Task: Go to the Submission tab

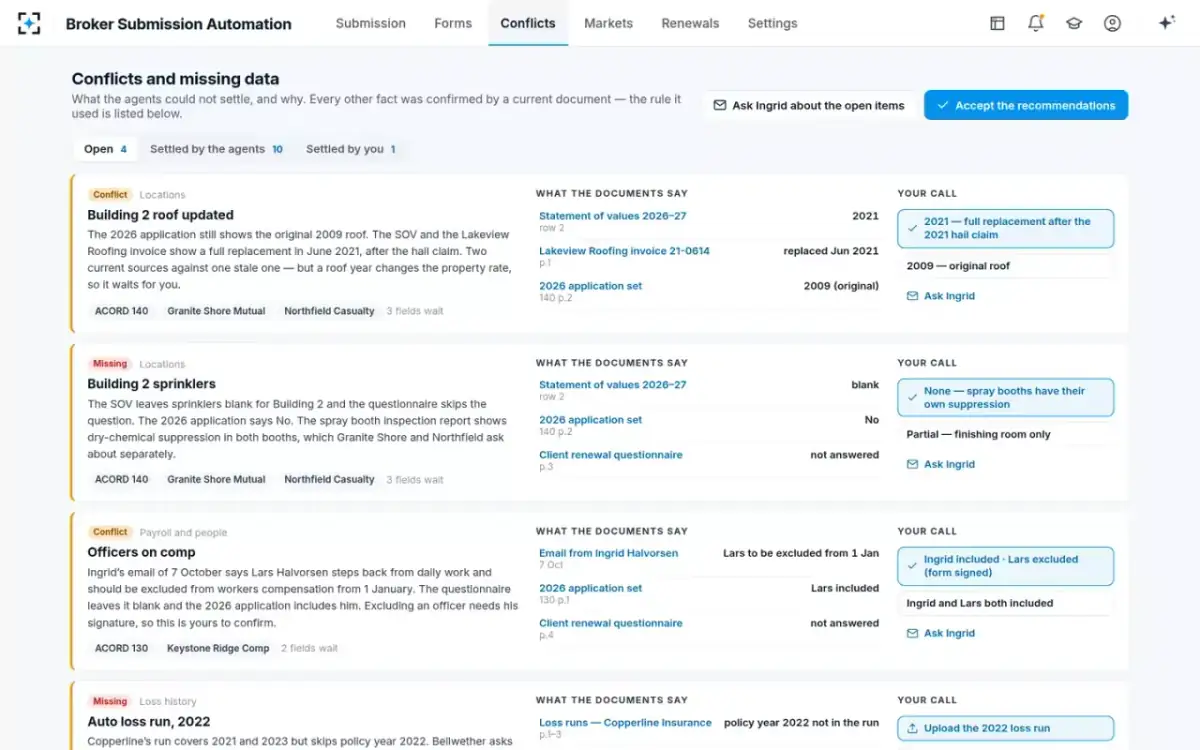Action: [x=371, y=23]
